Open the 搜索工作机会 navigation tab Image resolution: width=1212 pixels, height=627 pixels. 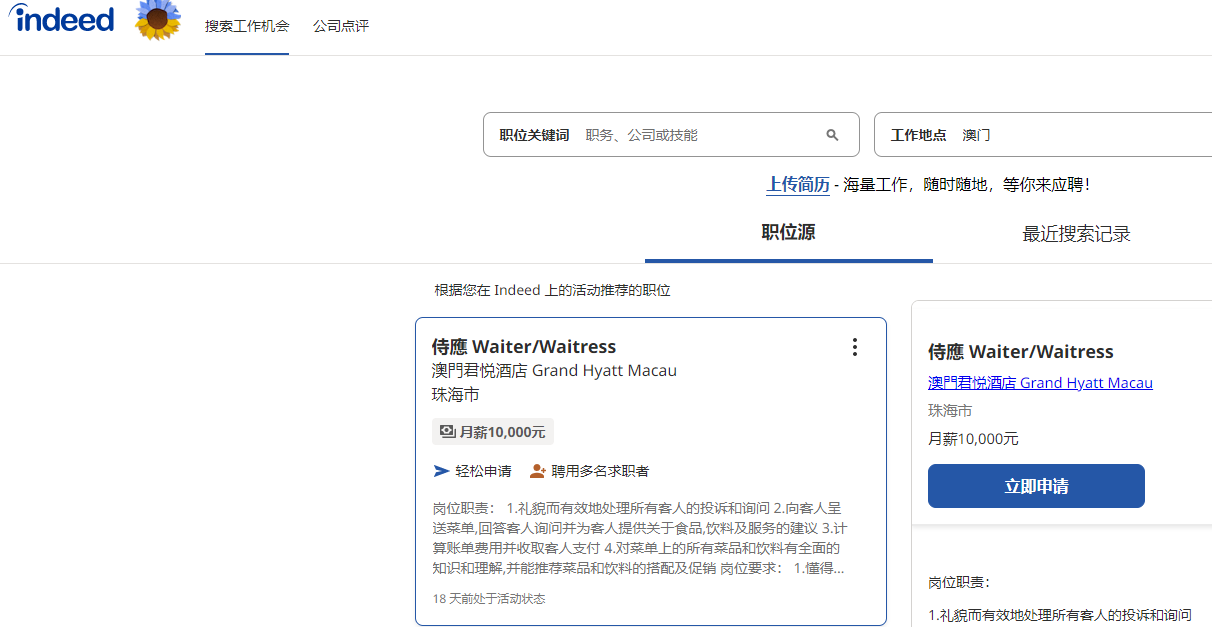tap(247, 26)
